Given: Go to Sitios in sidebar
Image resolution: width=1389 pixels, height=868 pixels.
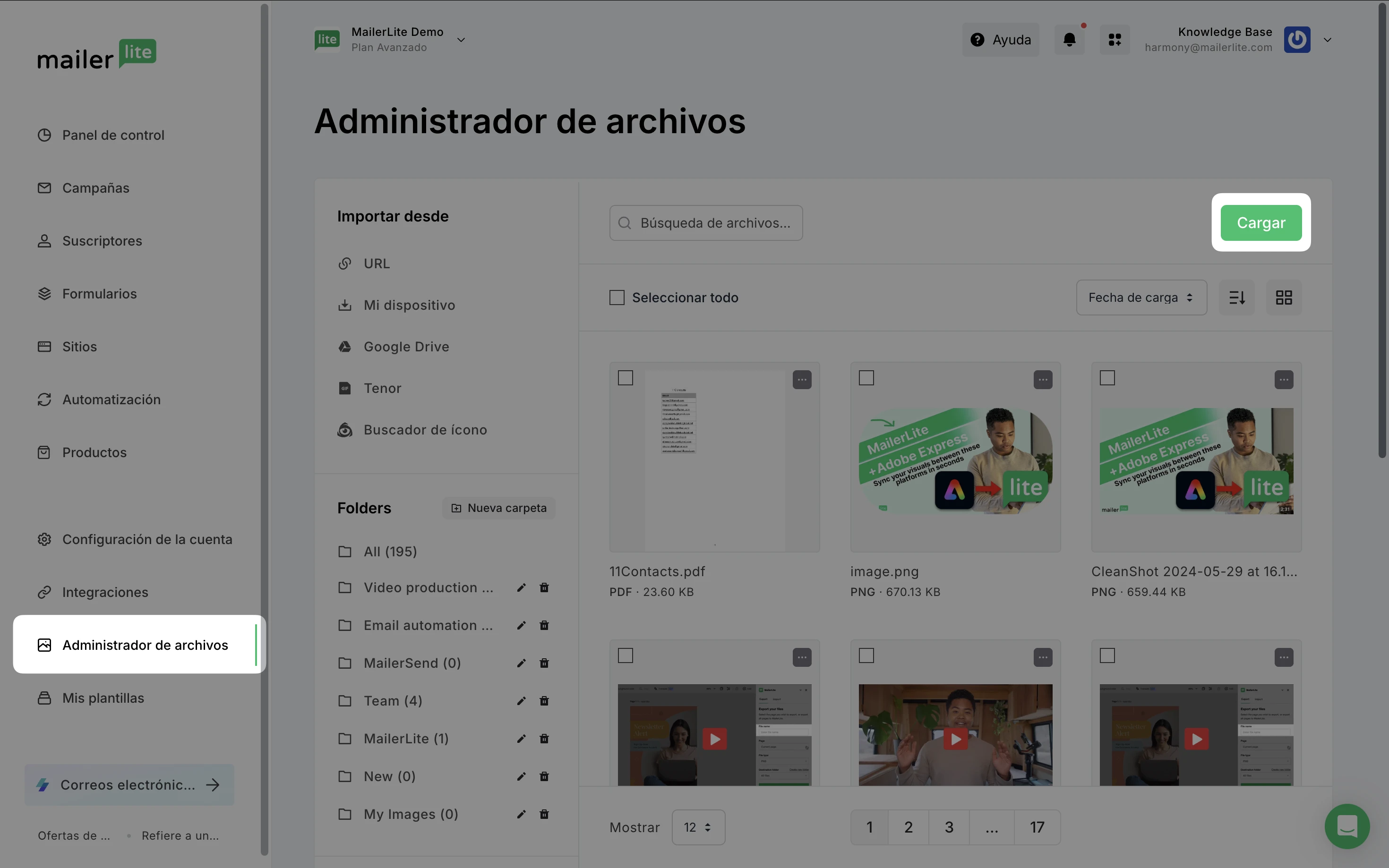Looking at the screenshot, I should [67, 347].
